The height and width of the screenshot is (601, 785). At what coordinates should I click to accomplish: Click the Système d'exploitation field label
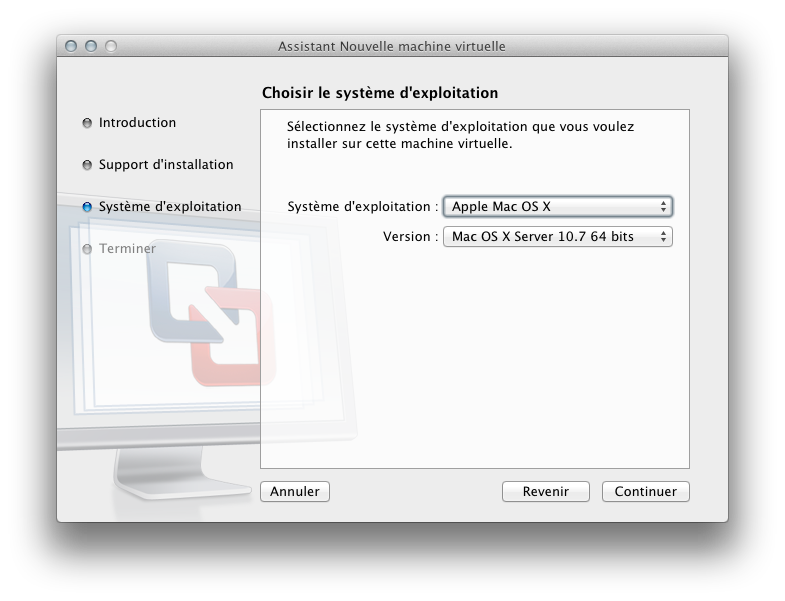point(362,206)
